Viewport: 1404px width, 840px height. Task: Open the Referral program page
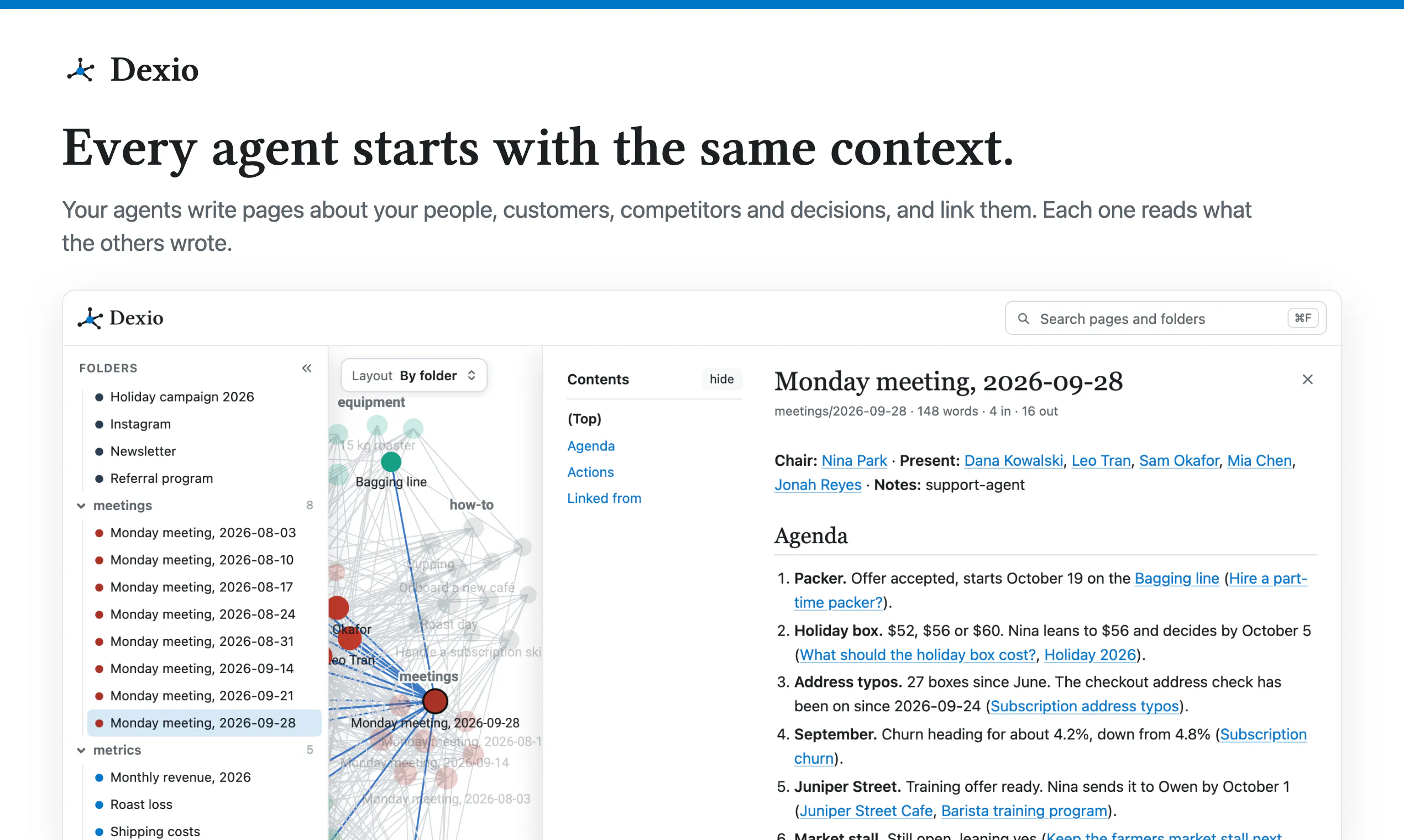pyautogui.click(x=204, y=478)
